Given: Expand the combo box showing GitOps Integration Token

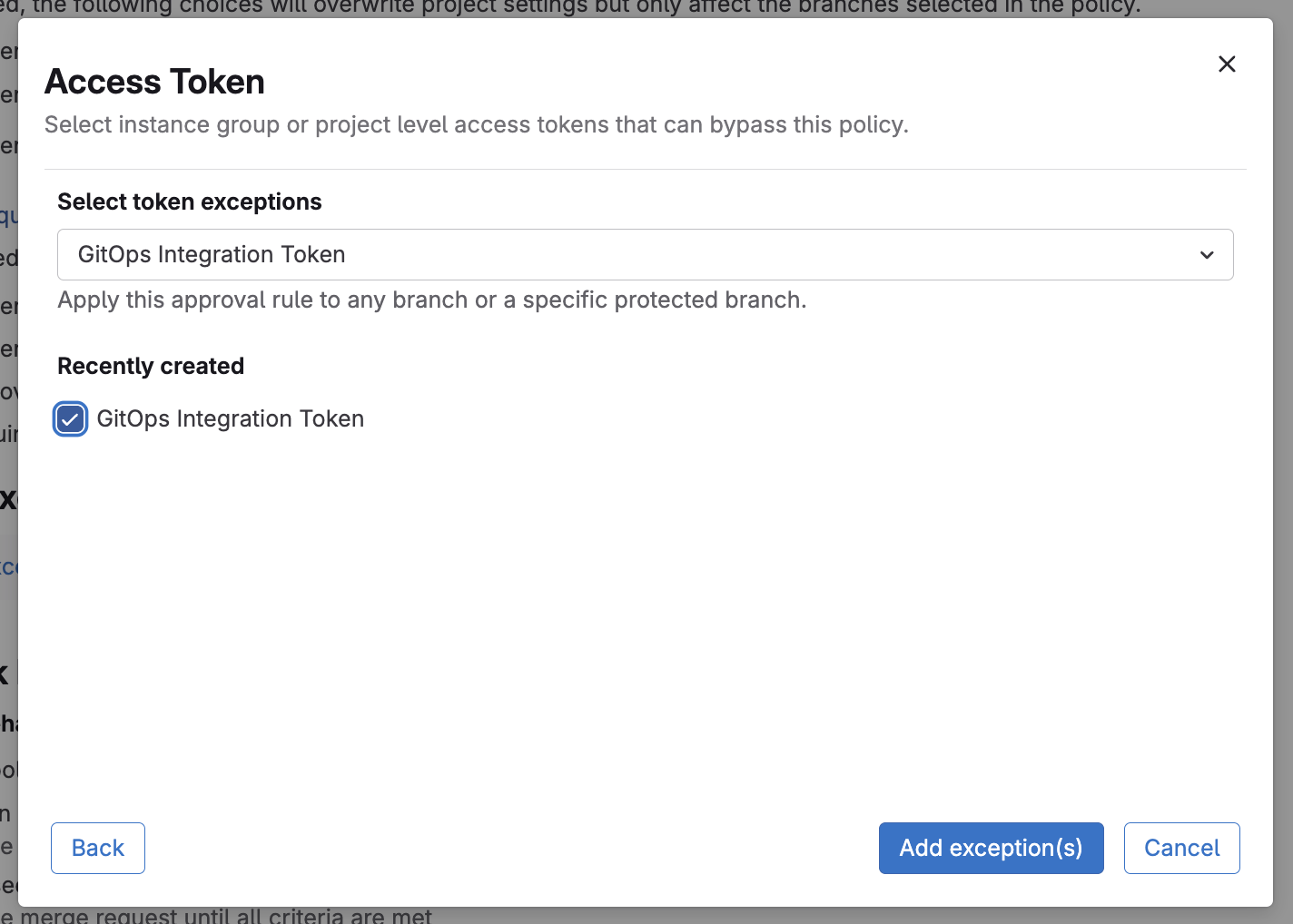Looking at the screenshot, I should coord(646,255).
